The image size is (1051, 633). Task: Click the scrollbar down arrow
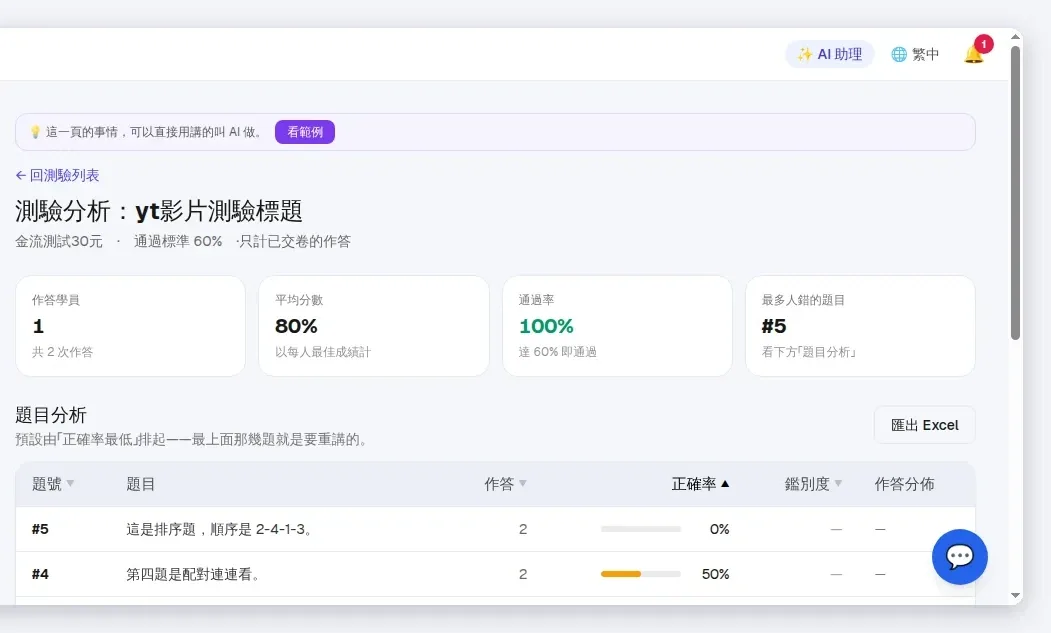coord(1015,595)
